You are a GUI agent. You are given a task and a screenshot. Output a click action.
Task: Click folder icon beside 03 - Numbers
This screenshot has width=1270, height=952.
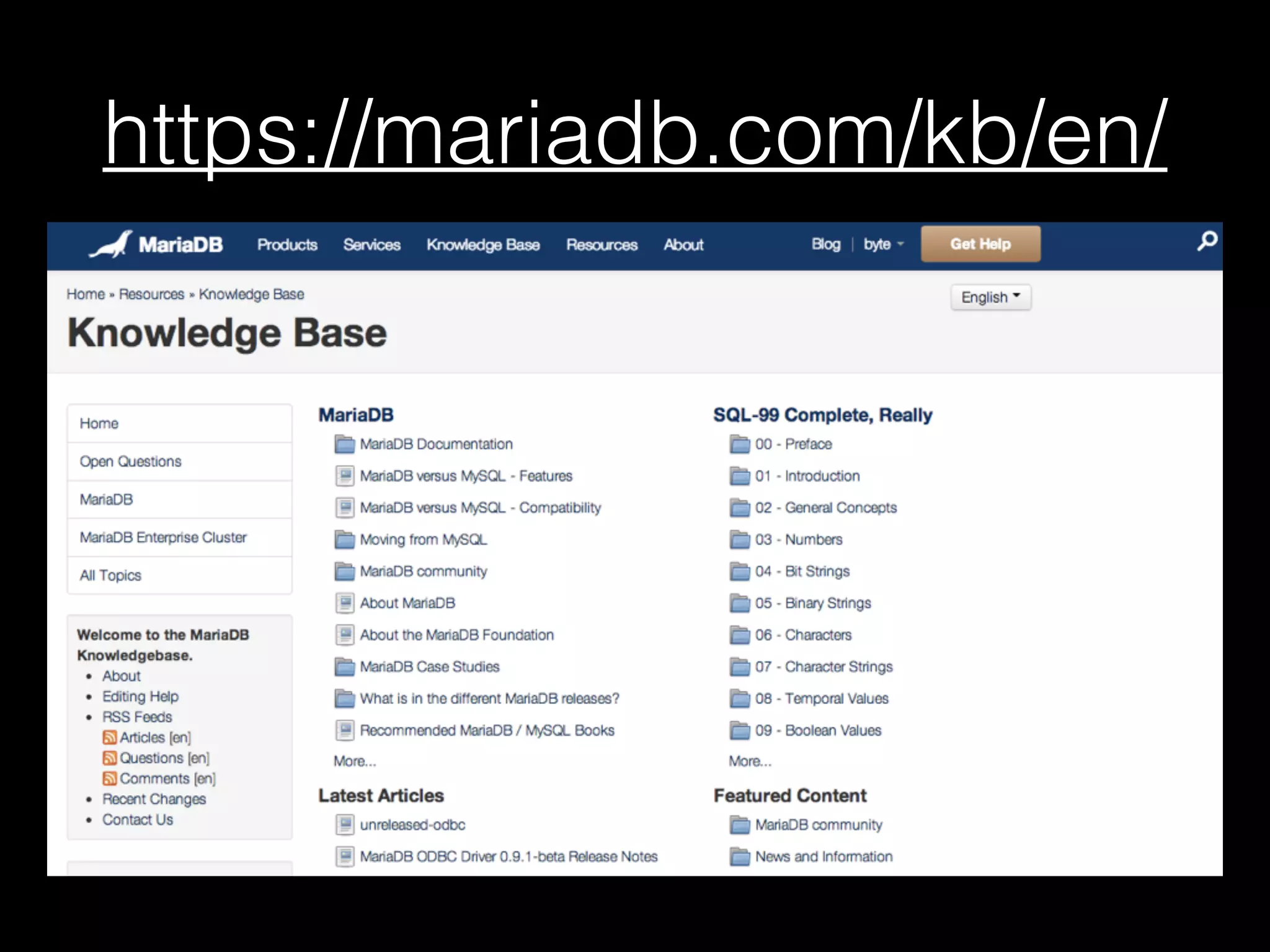740,540
